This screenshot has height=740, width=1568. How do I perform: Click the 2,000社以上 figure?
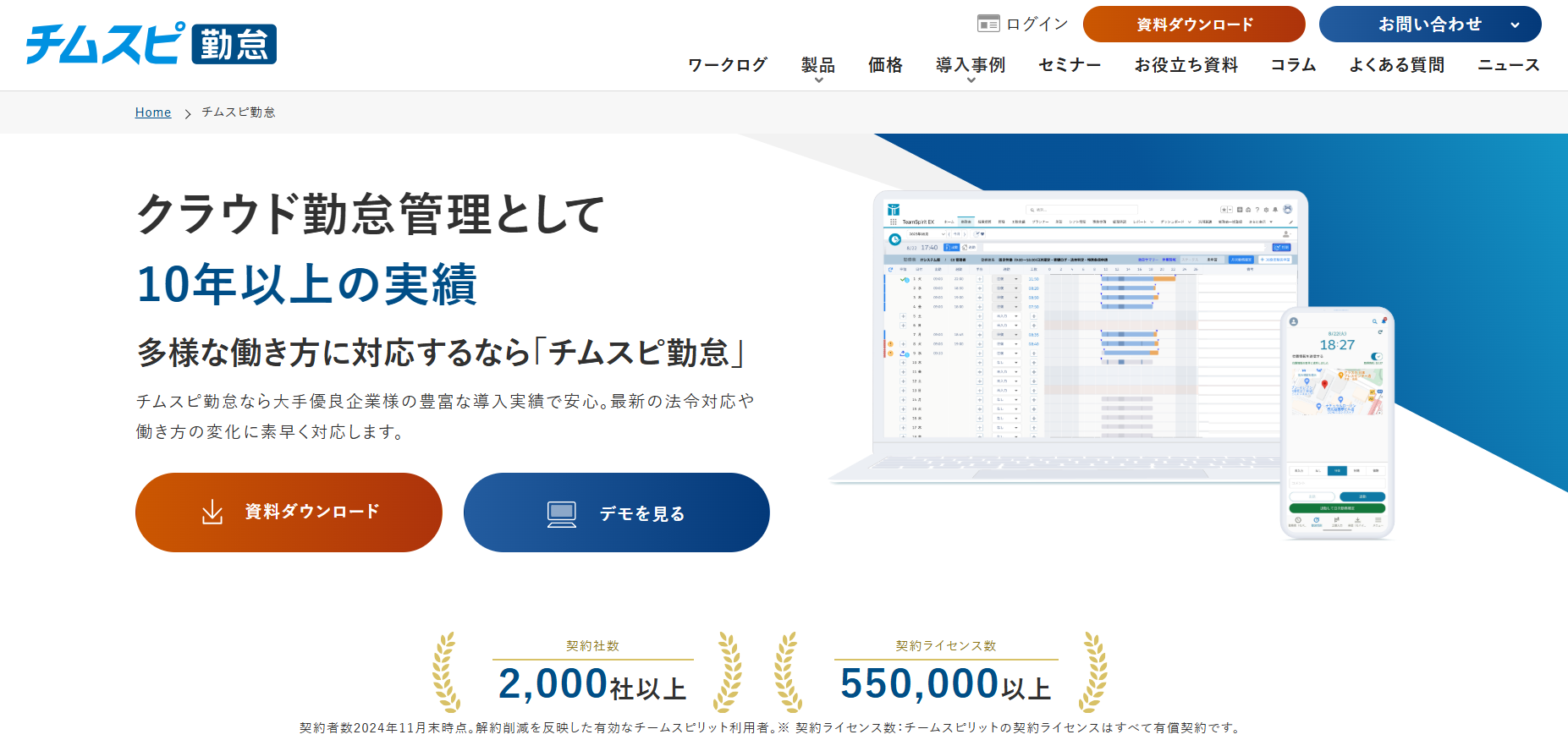[592, 684]
